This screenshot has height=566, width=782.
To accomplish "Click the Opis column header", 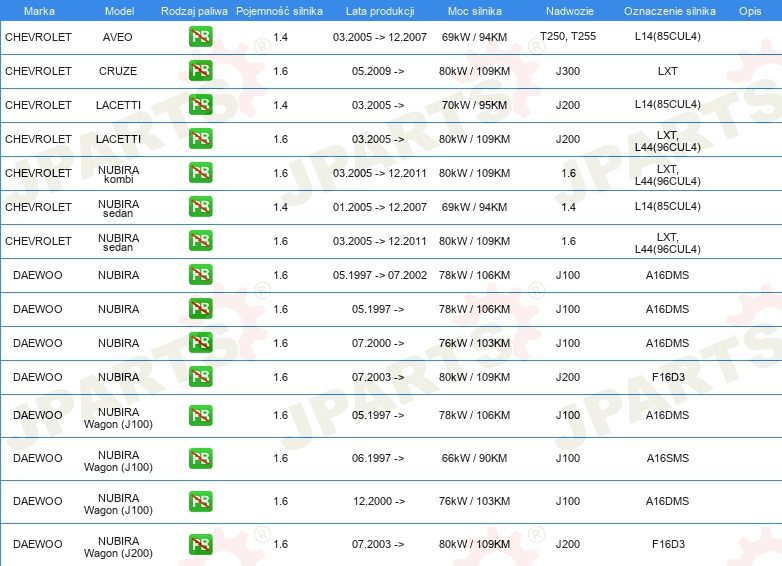I will (749, 10).
